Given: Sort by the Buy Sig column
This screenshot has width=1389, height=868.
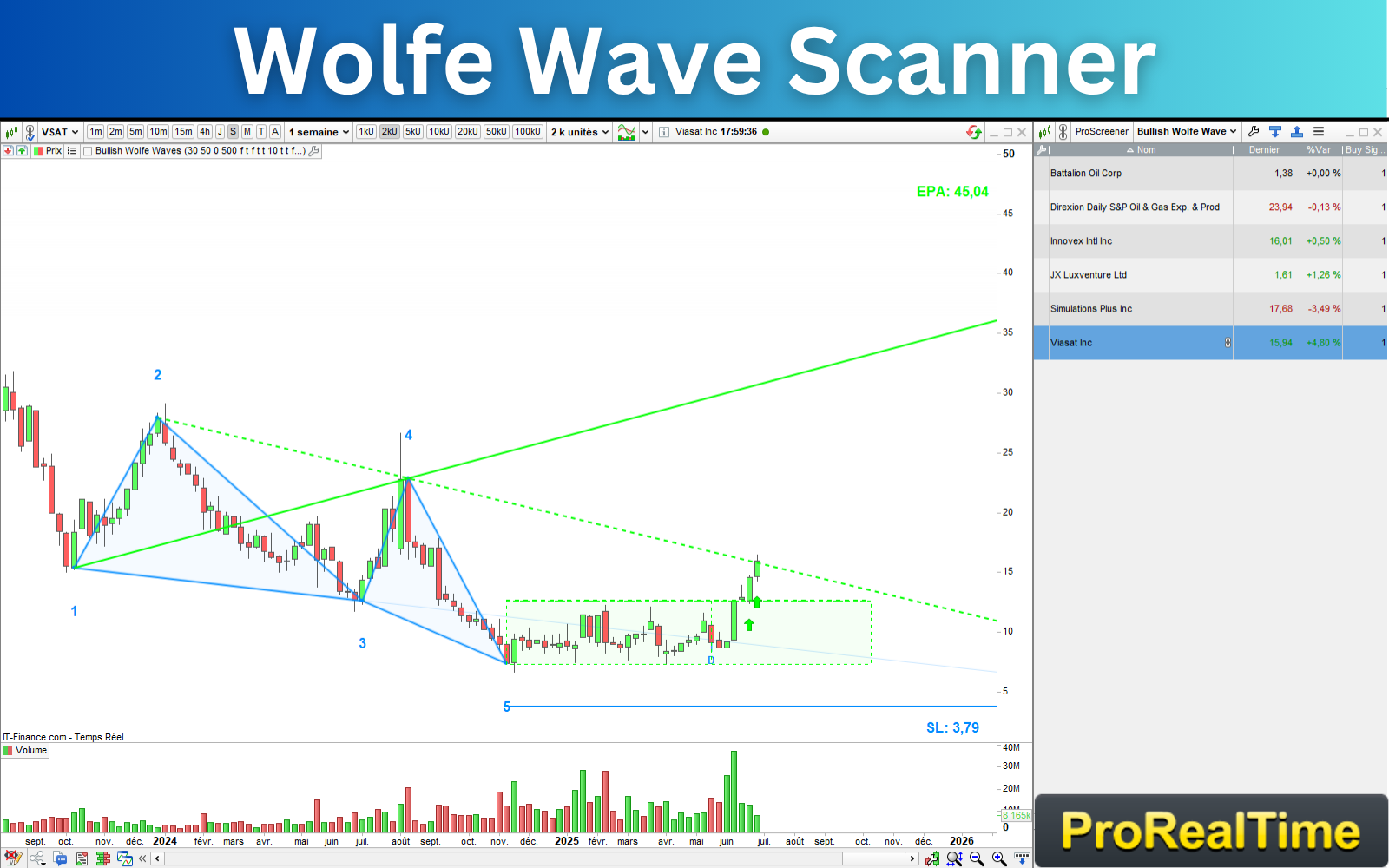Looking at the screenshot, I should pos(1365,150).
